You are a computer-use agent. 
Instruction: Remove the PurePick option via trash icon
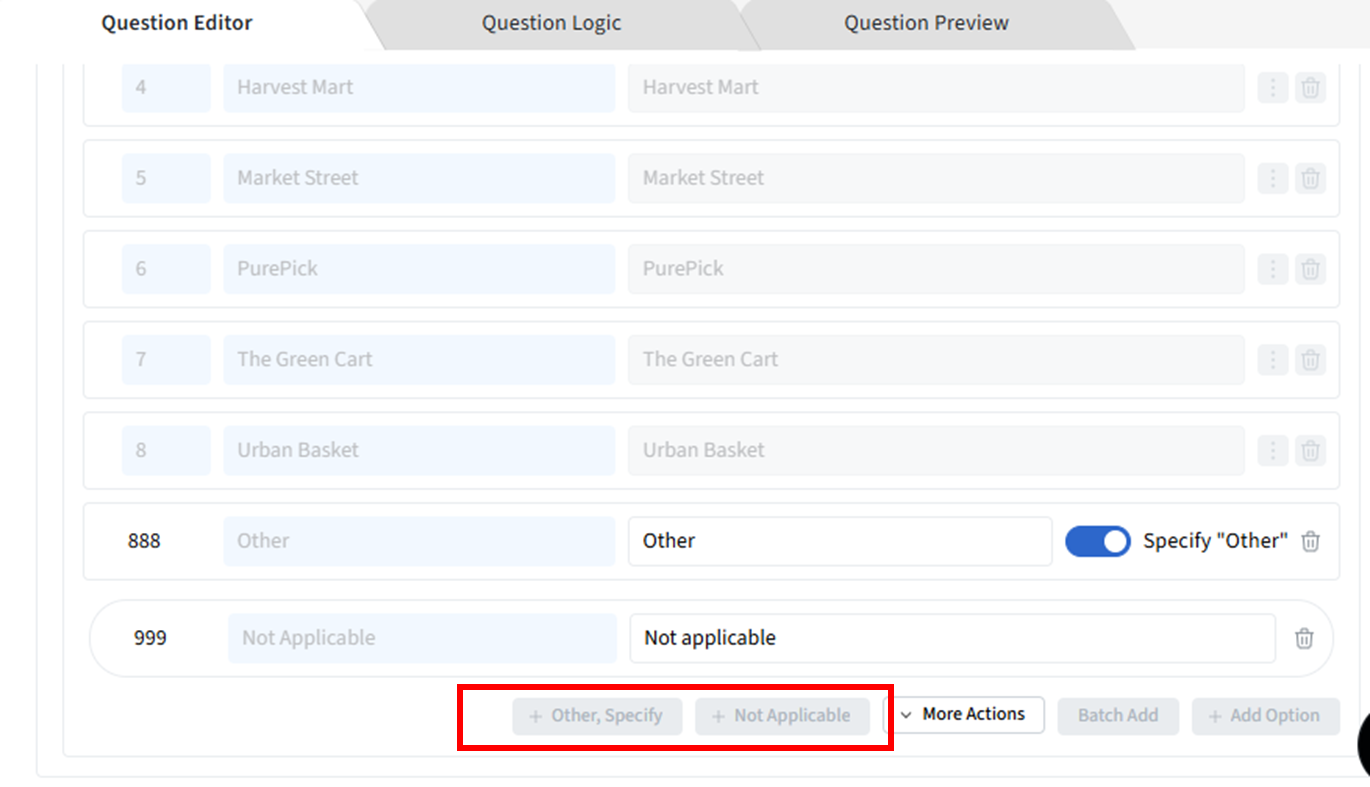click(1310, 269)
